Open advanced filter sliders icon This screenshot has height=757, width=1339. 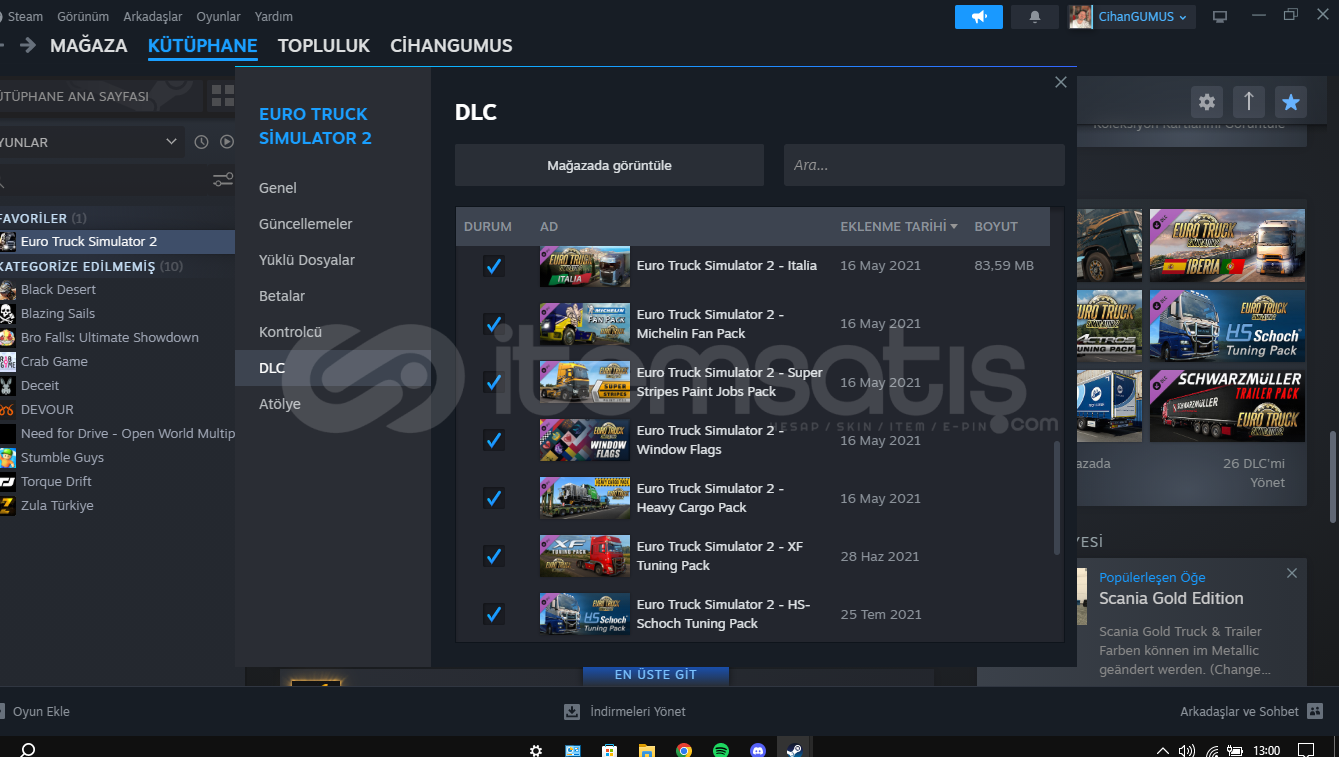click(223, 180)
